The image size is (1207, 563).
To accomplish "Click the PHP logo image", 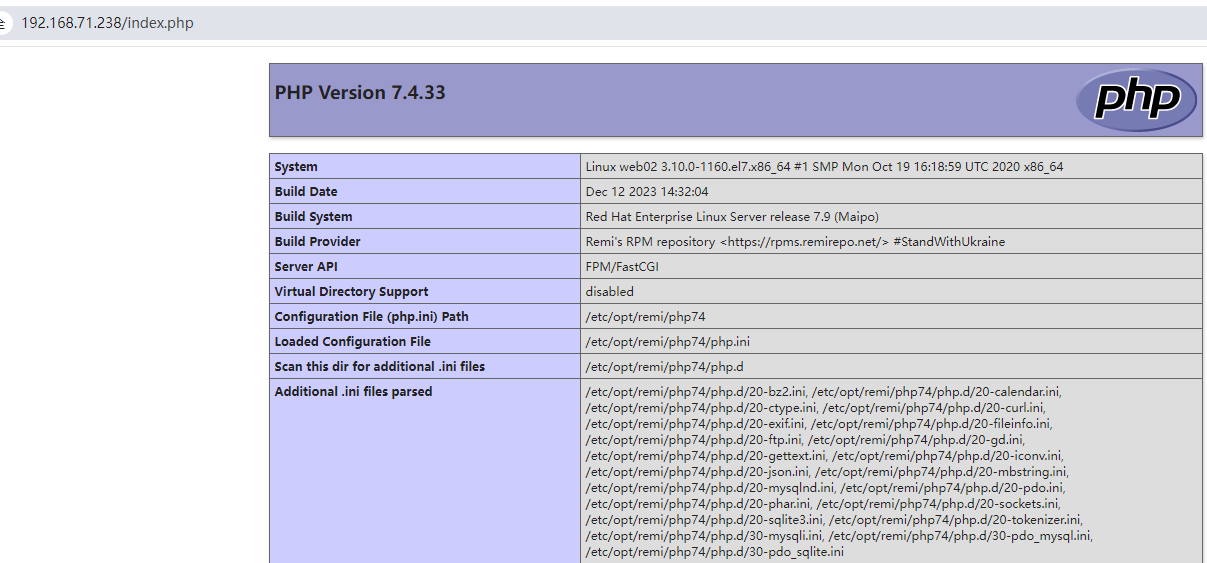I will [x=1135, y=100].
